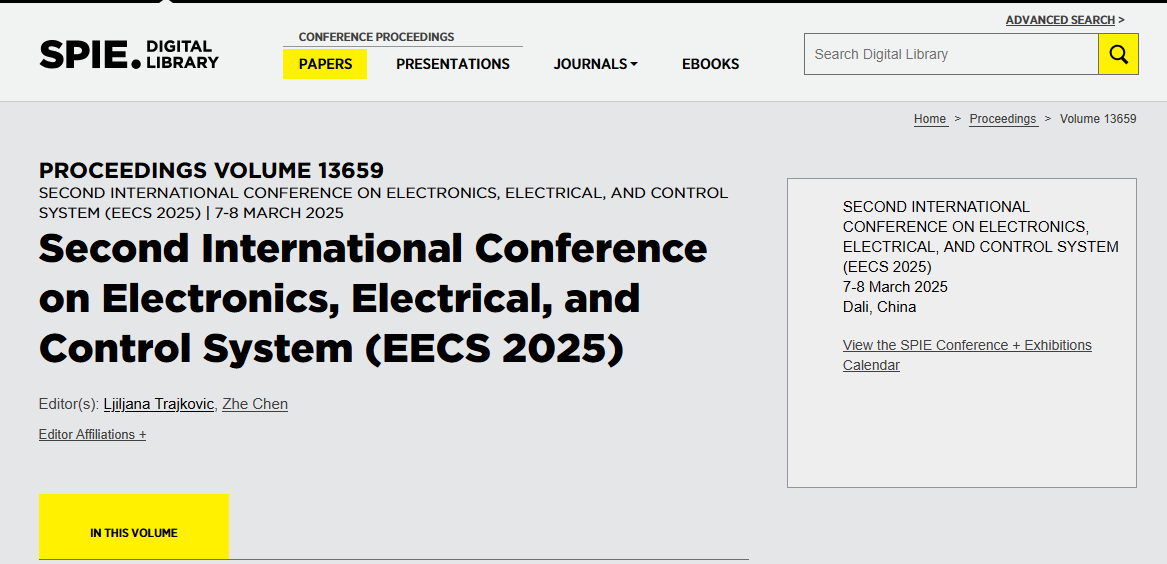Go to Home in the breadcrumb
1167x564 pixels.
pyautogui.click(x=930, y=119)
